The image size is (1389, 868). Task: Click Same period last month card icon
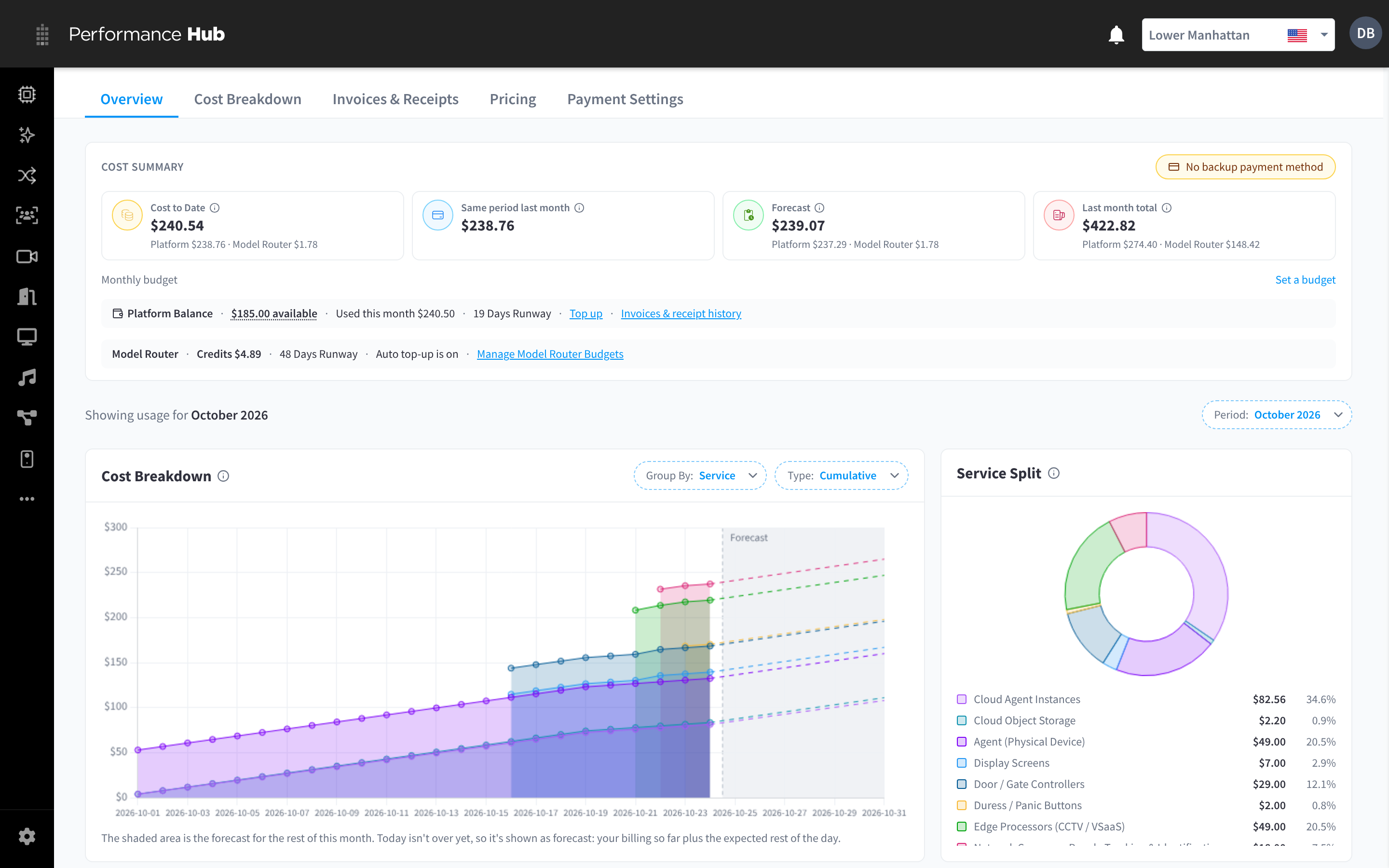pos(438,215)
